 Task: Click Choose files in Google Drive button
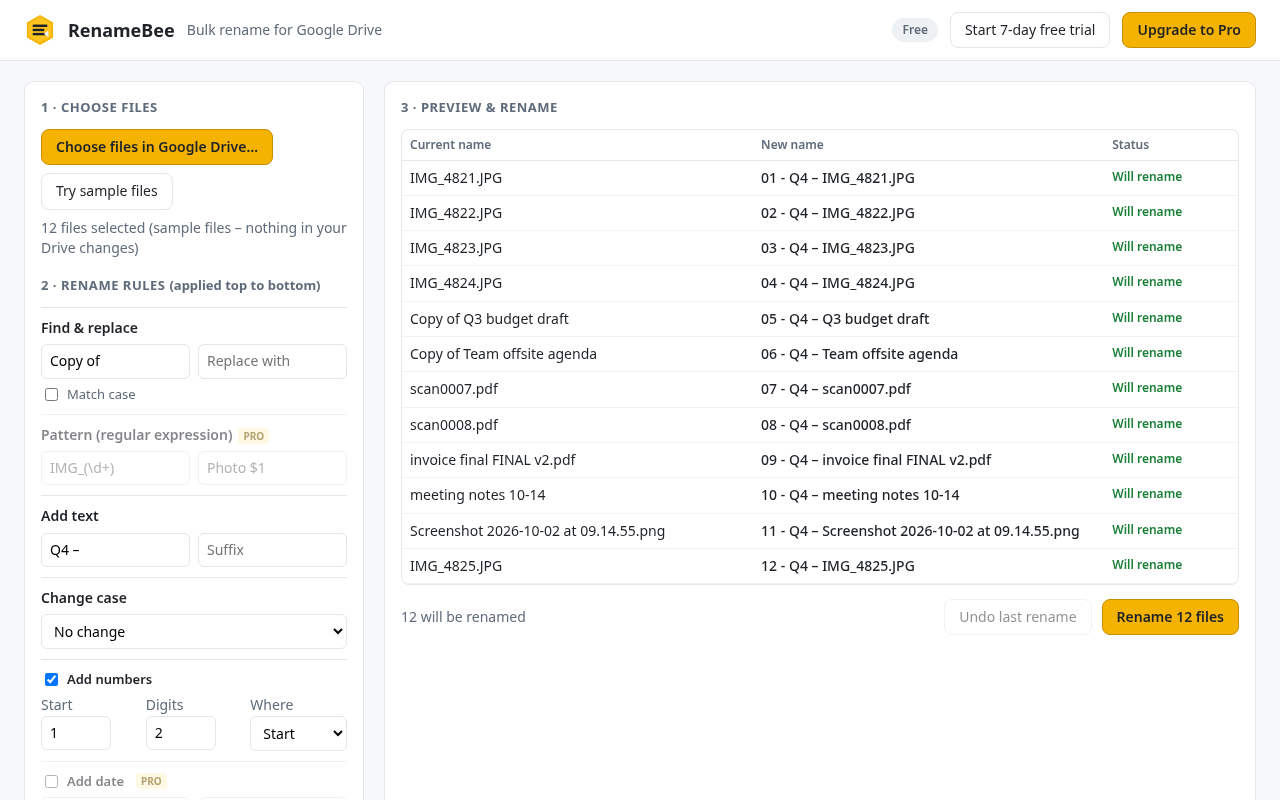pyautogui.click(x=157, y=147)
